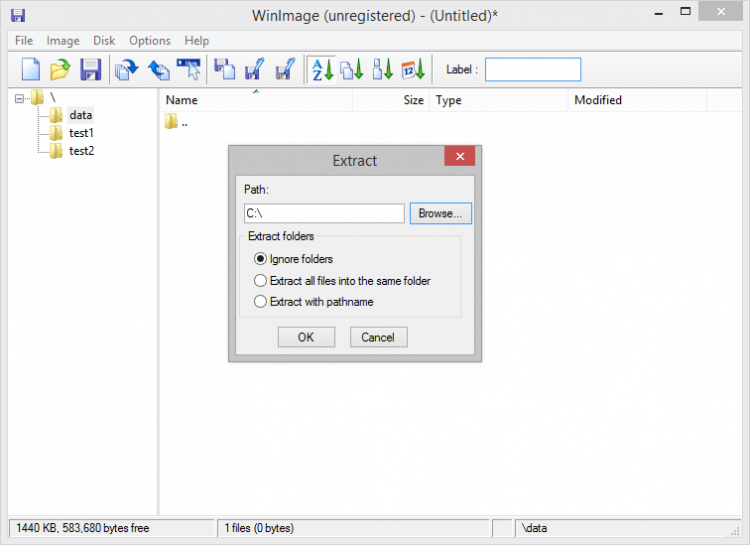The height and width of the screenshot is (545, 750).
Task: Click the Image properties cursor icon
Action: [x=189, y=70]
